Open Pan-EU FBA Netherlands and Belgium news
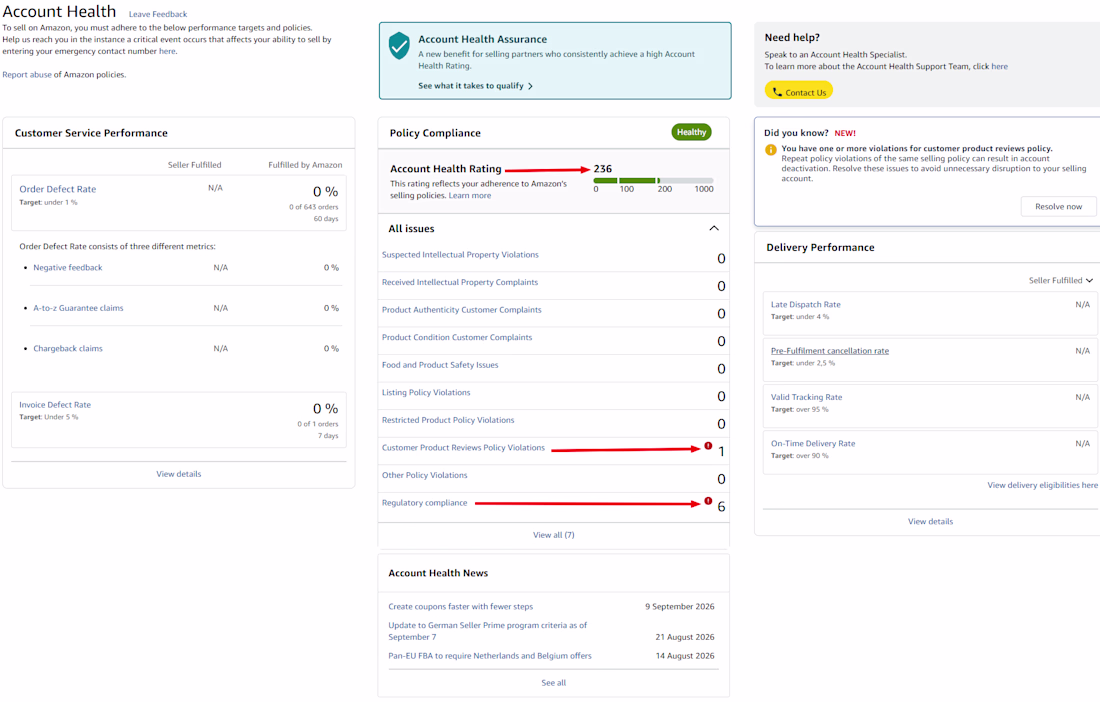This screenshot has width=1100, height=702. tap(490, 656)
